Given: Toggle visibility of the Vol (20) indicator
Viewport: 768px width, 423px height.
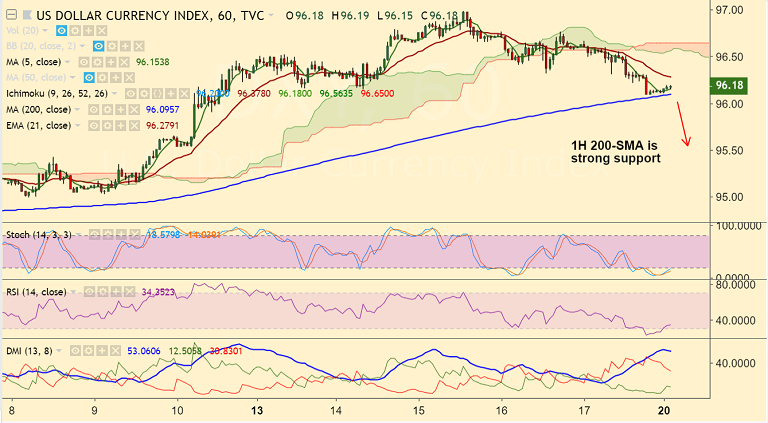Looking at the screenshot, I should [61, 30].
